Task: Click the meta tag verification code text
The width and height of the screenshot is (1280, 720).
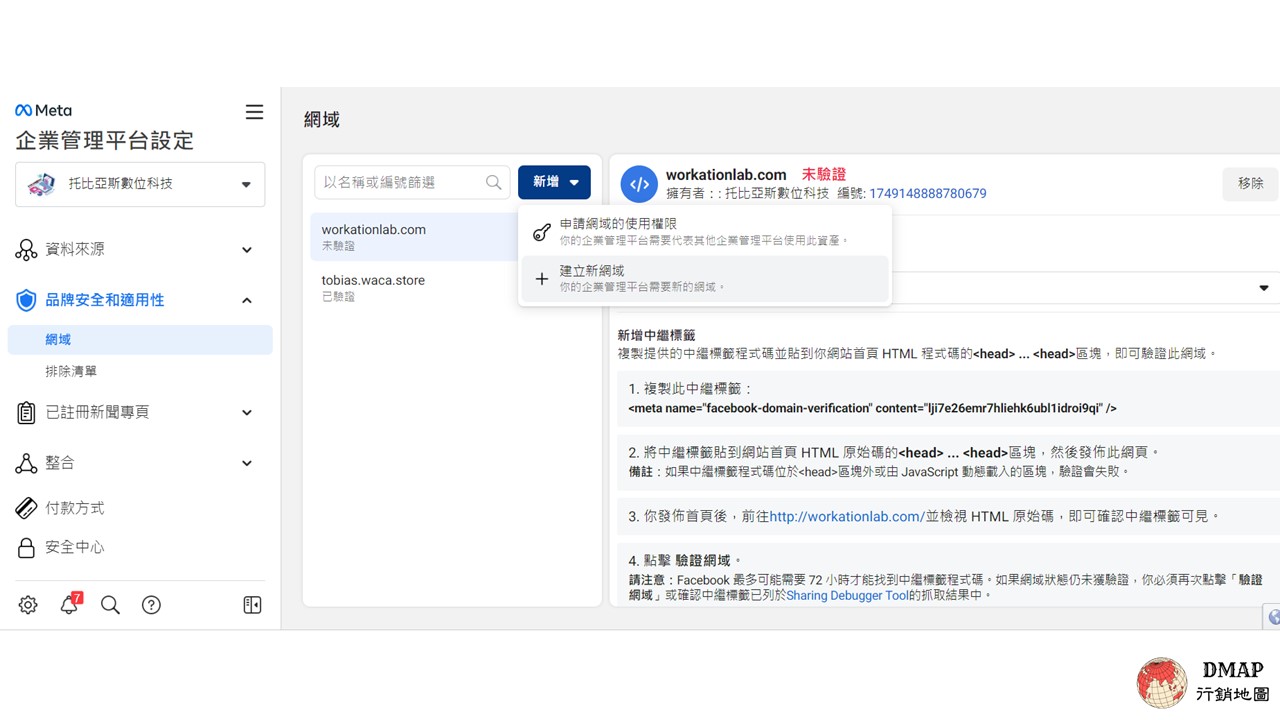Action: pyautogui.click(x=872, y=408)
